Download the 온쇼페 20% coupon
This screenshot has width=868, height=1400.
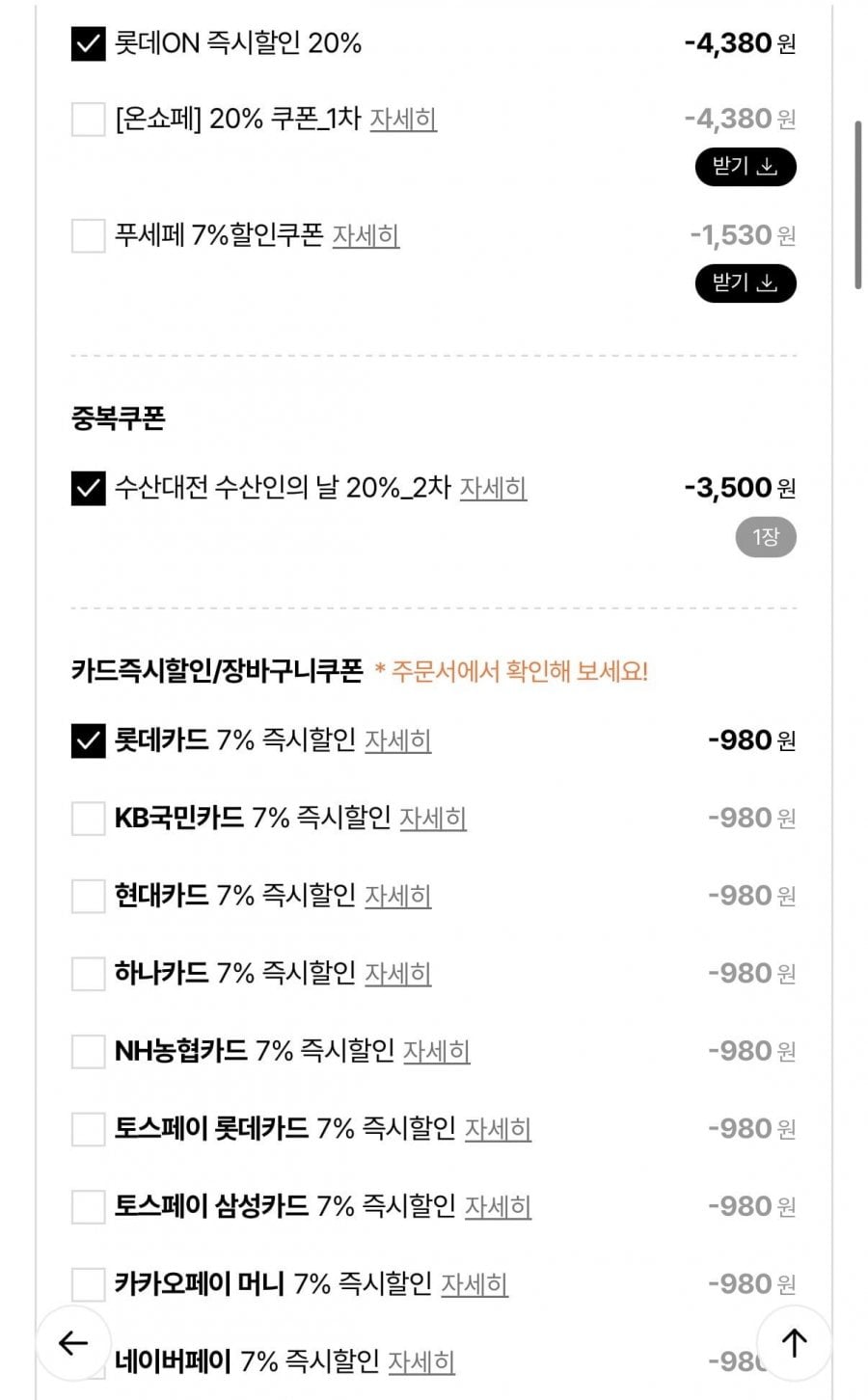coord(745,167)
